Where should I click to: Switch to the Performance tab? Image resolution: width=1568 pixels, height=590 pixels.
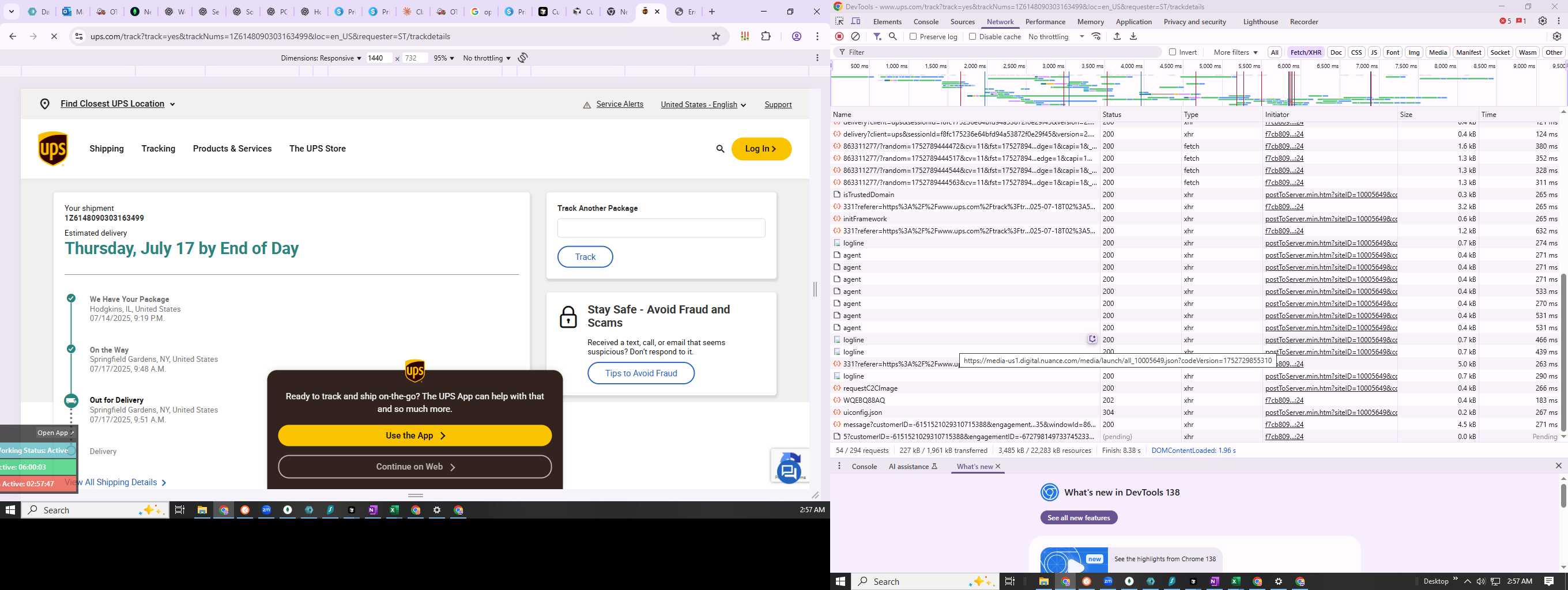1045,21
